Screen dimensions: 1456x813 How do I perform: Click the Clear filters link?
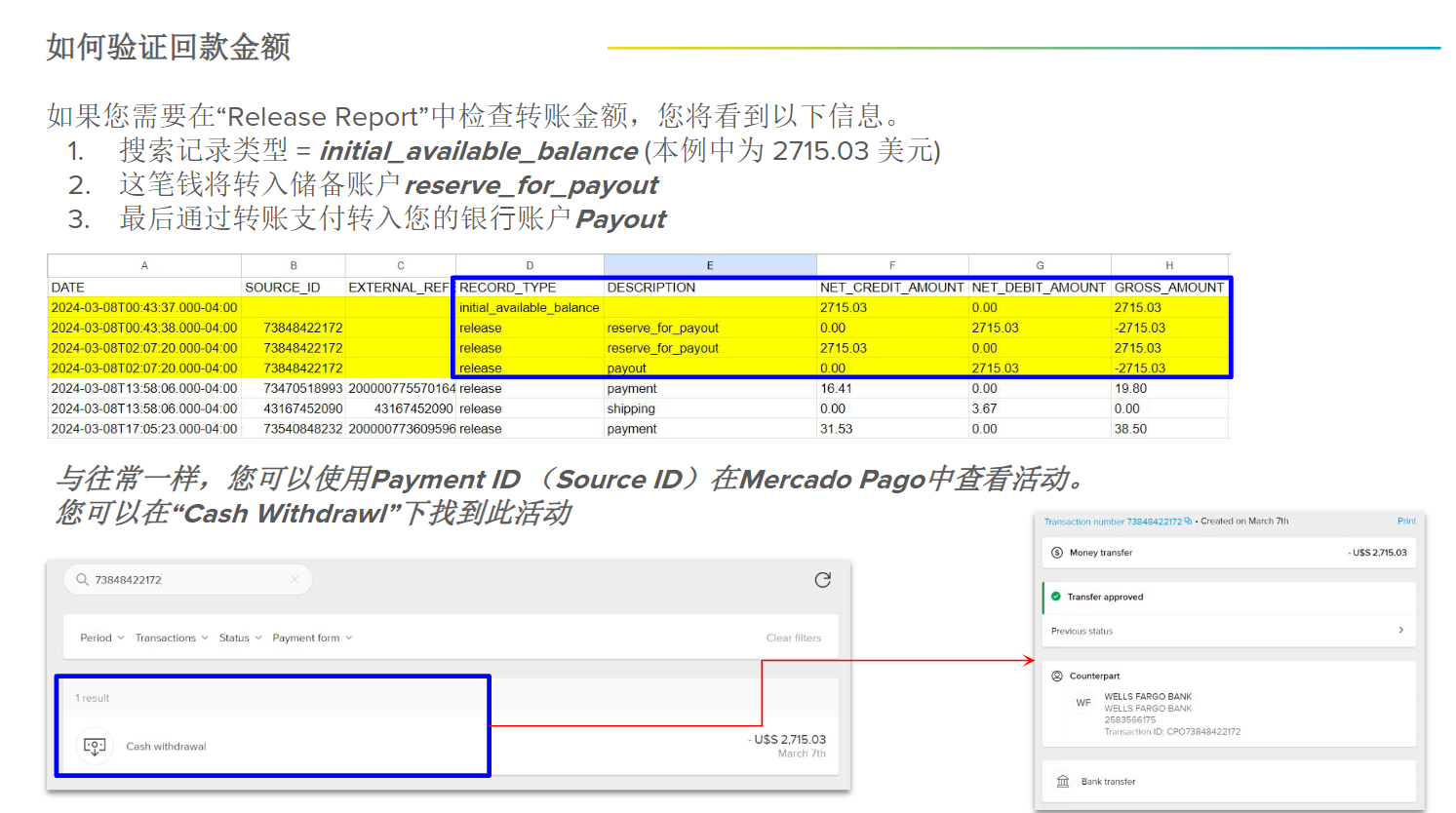point(794,638)
